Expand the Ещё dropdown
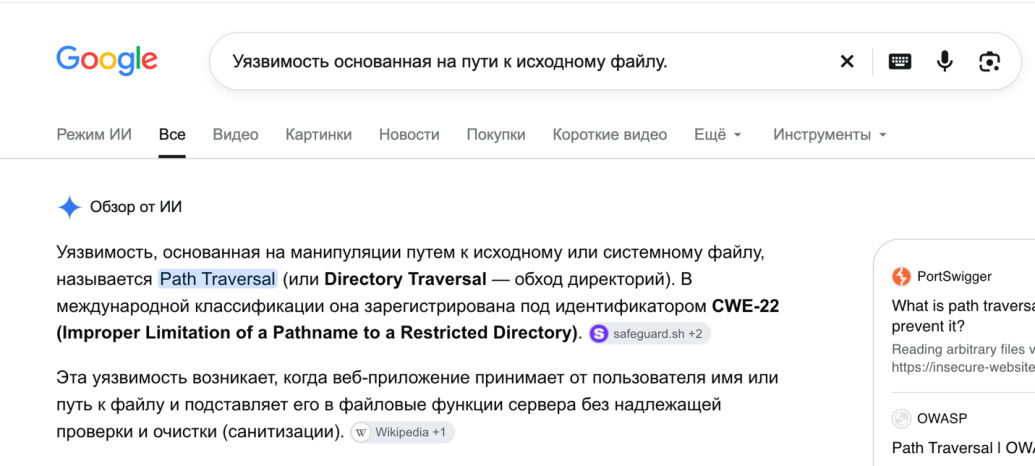Image resolution: width=1035 pixels, height=466 pixels. coord(718,135)
